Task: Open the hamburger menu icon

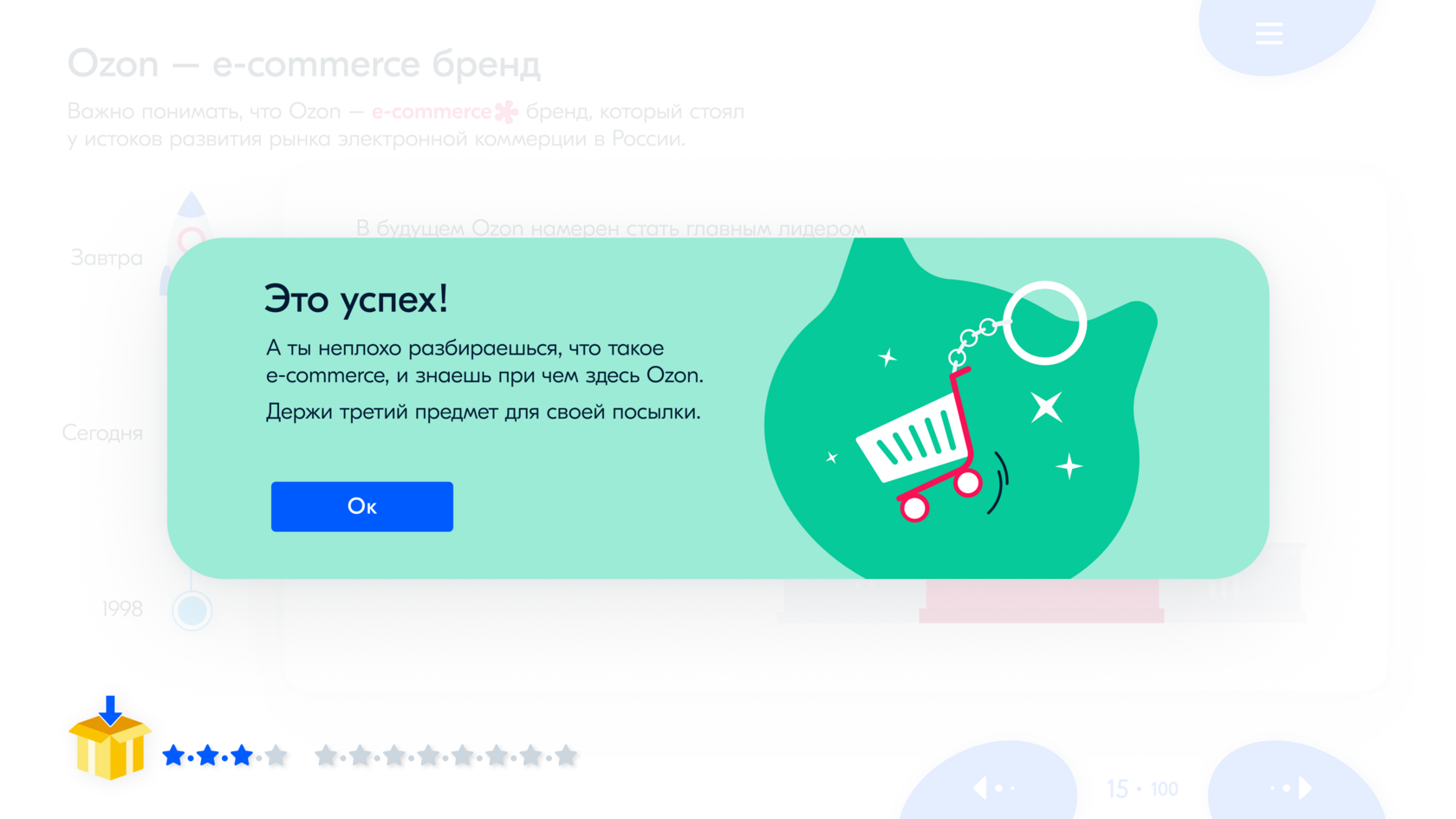Action: pyautogui.click(x=1269, y=34)
